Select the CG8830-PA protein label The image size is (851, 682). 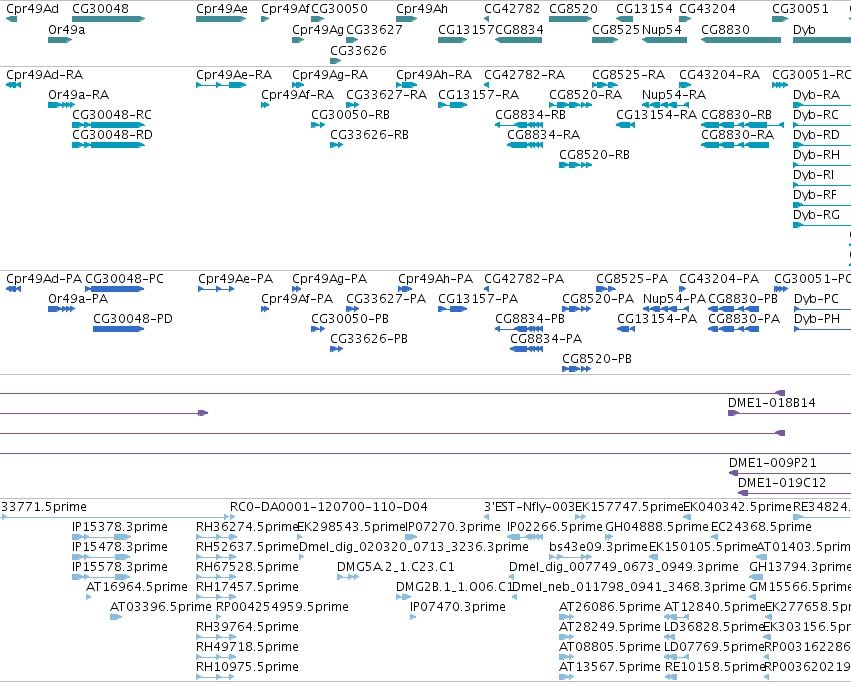pyautogui.click(x=744, y=318)
